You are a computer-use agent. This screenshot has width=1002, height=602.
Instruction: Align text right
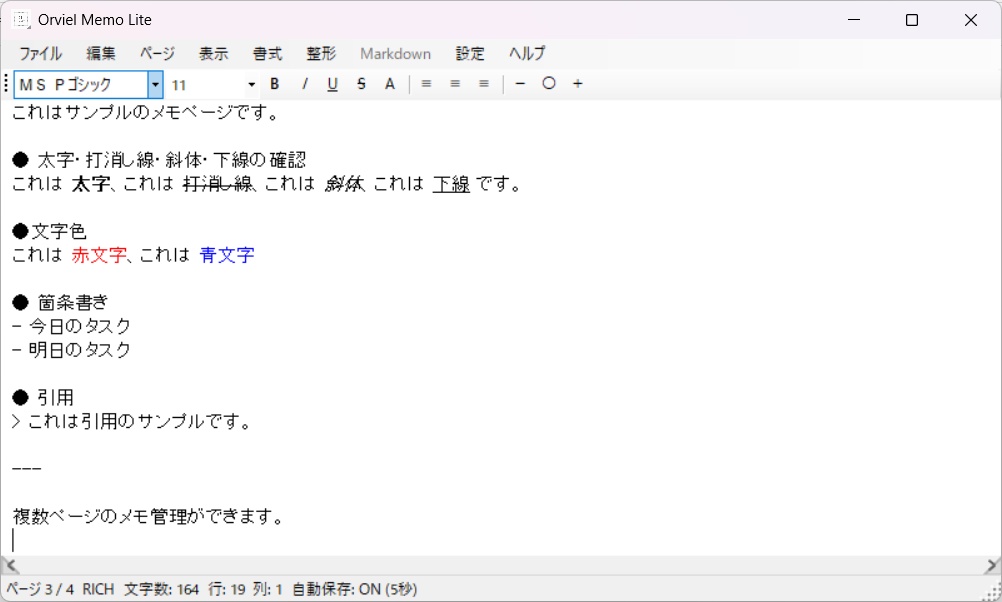tap(484, 84)
